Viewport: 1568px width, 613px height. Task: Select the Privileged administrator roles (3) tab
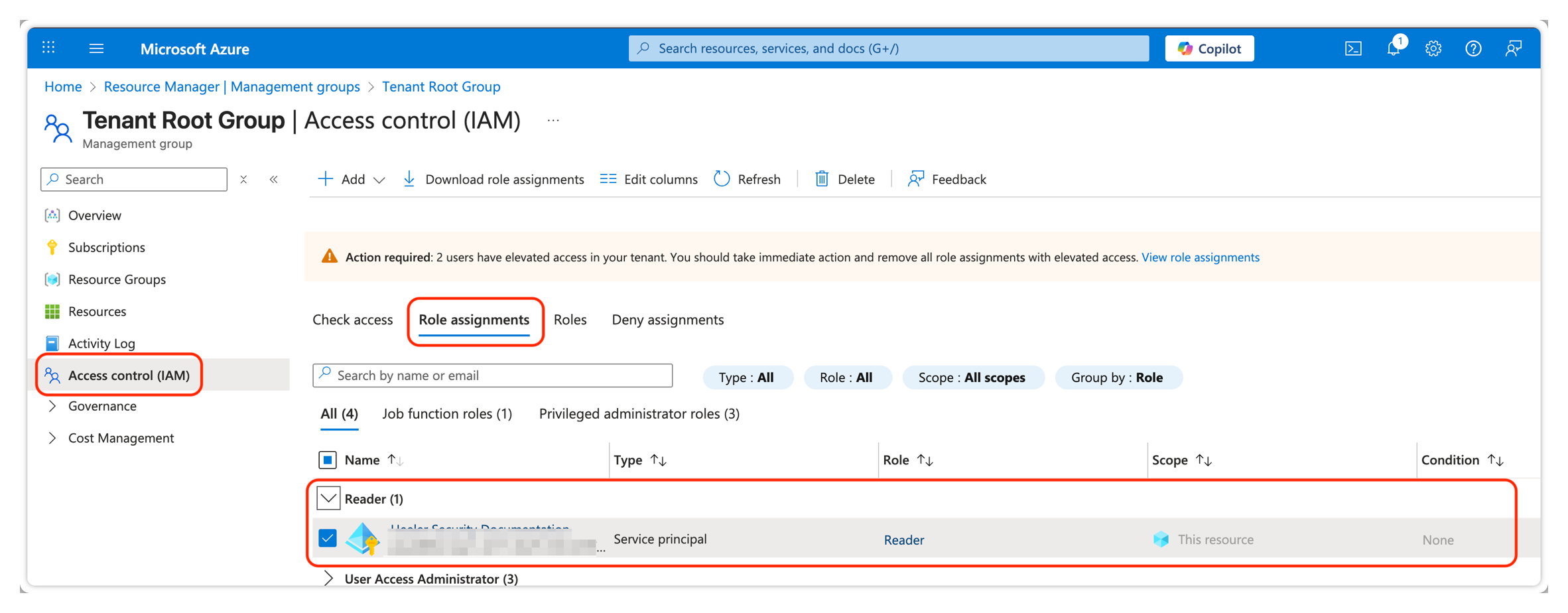(639, 414)
